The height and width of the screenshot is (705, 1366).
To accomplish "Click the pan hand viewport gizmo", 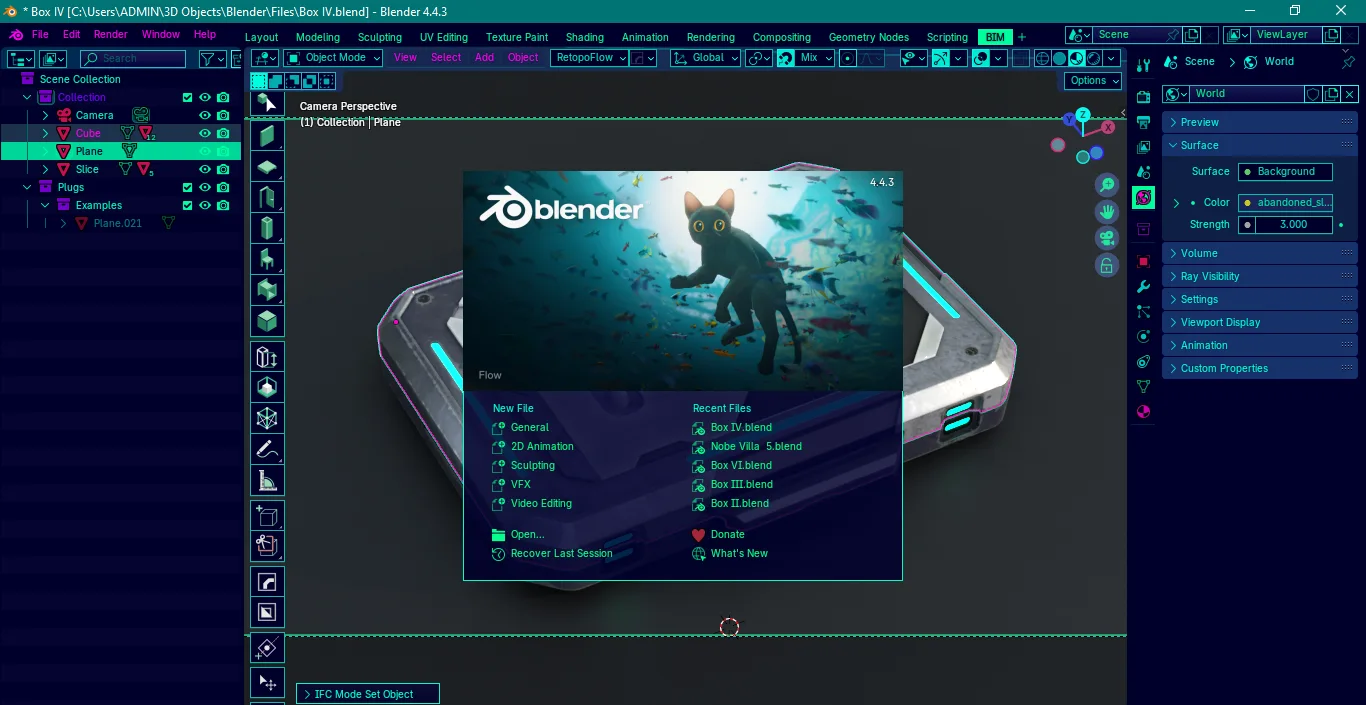I will point(1106,212).
